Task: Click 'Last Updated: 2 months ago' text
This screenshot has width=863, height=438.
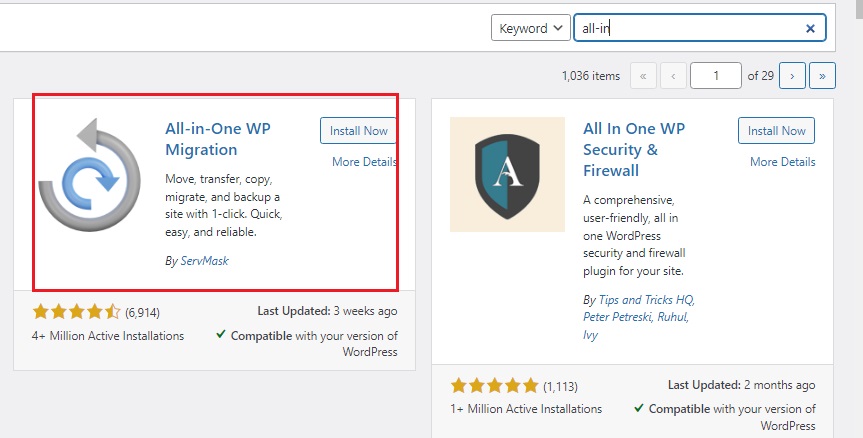Action: click(x=741, y=385)
